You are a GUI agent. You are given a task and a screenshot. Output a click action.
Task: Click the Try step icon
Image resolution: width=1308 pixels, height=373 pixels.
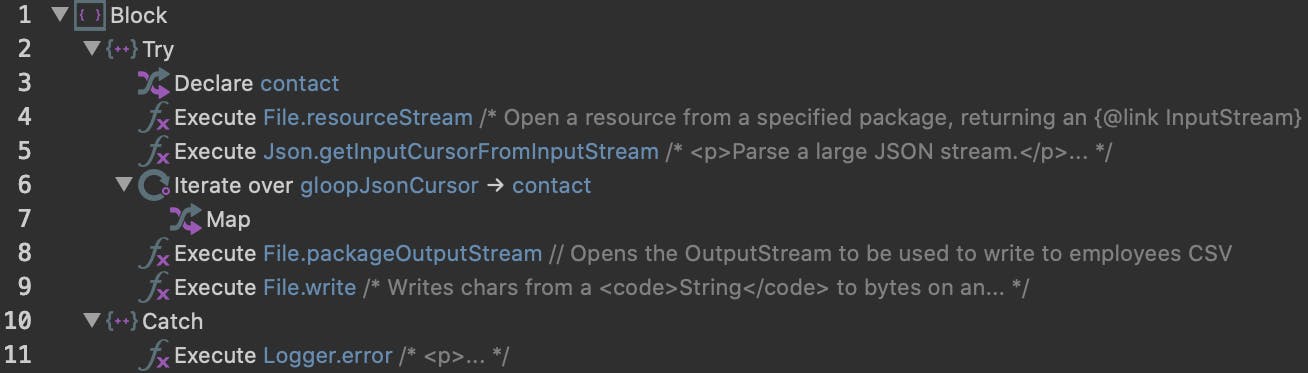pos(122,49)
